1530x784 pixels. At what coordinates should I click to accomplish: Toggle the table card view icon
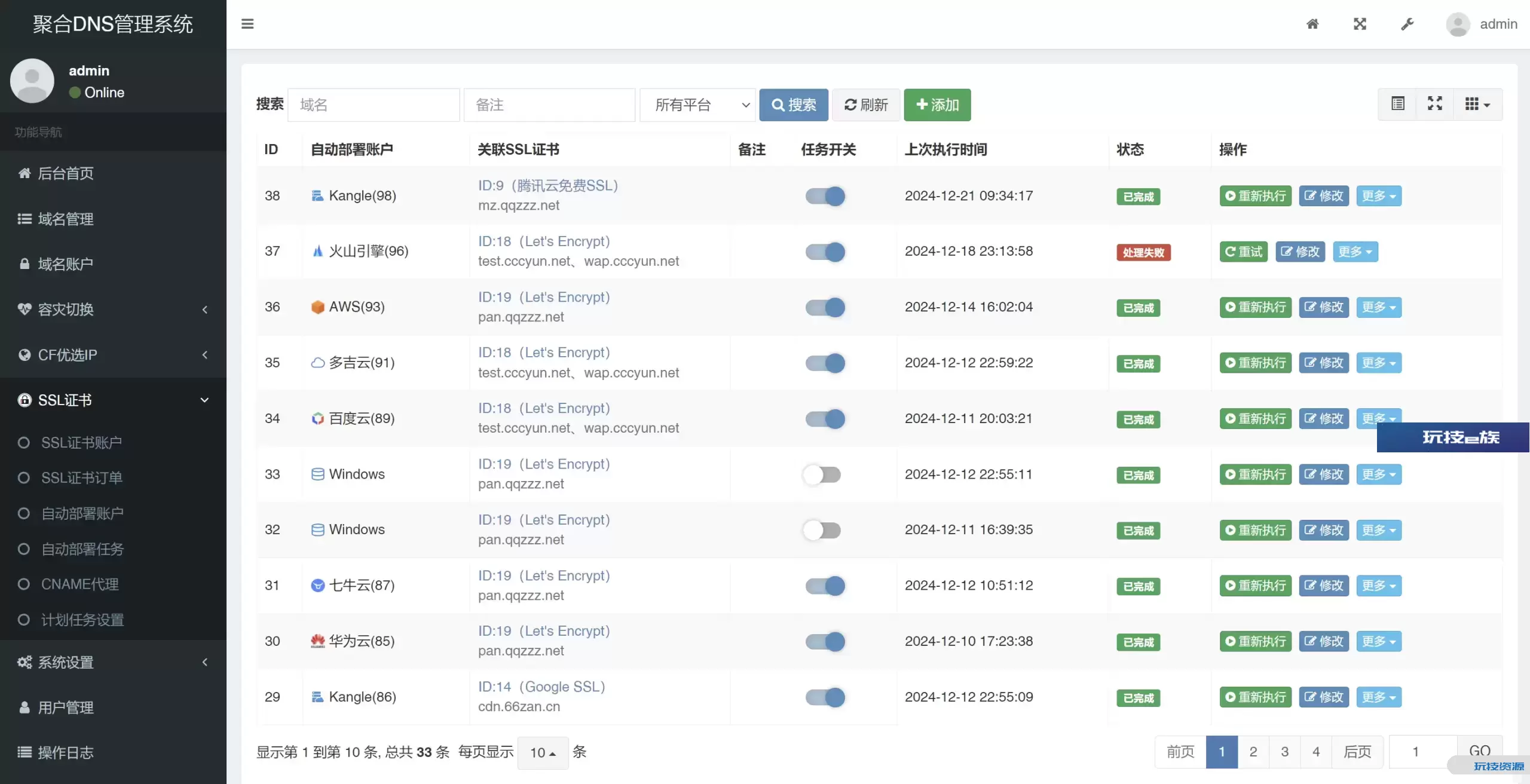1397,104
